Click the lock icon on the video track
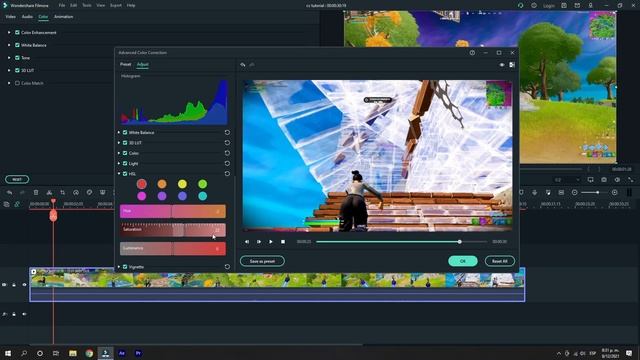 pyautogui.click(x=14, y=284)
